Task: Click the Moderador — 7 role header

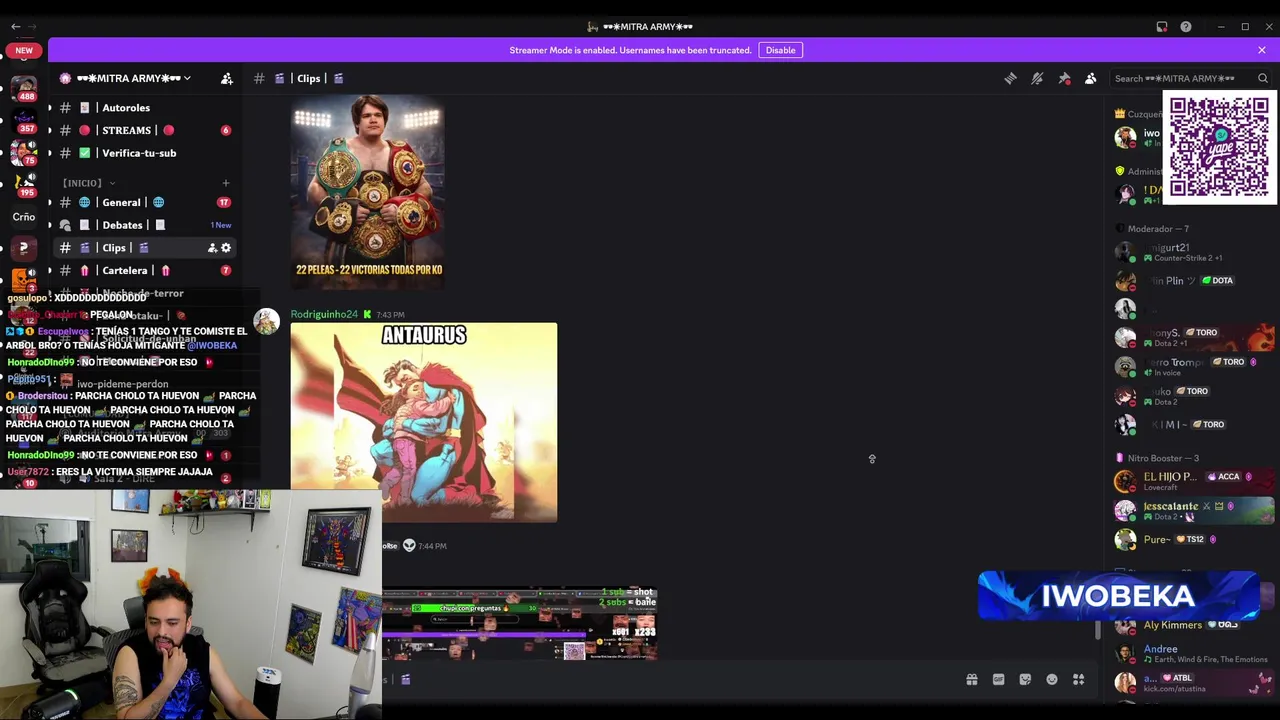Action: 1158,229
